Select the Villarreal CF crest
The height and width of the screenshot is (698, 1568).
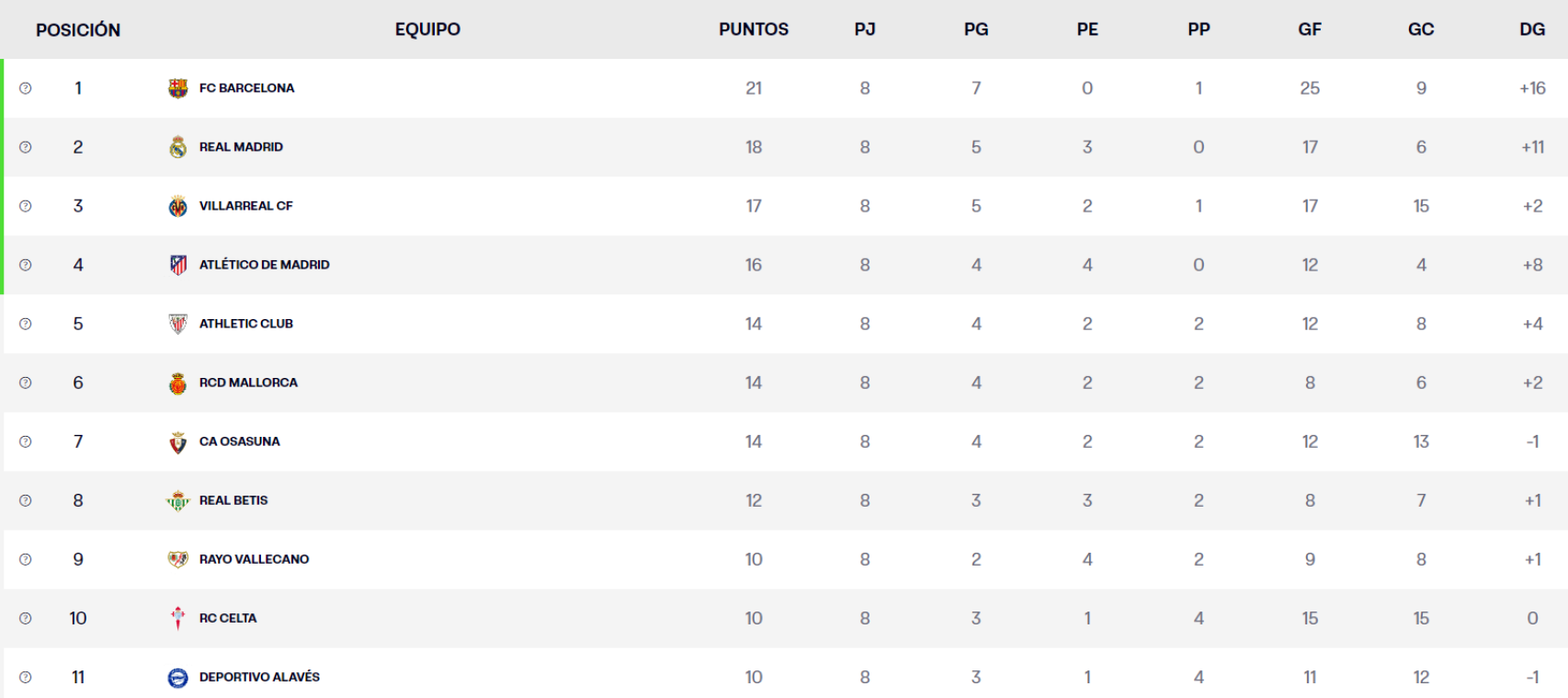point(178,205)
